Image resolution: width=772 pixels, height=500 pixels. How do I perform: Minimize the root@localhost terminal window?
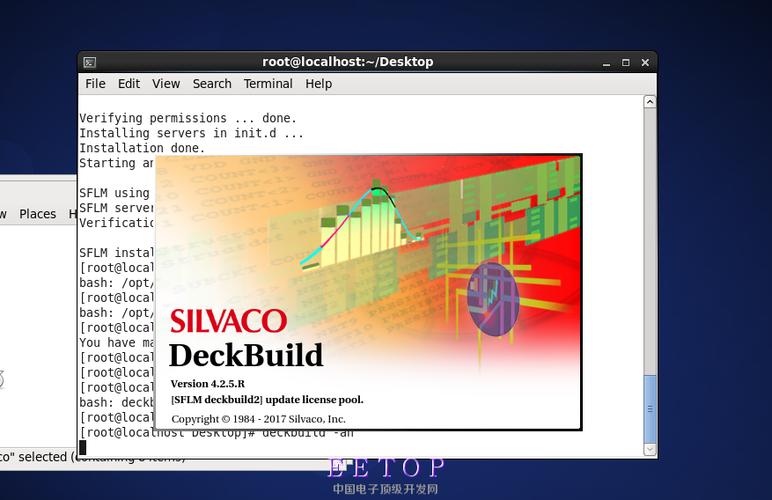[607, 63]
